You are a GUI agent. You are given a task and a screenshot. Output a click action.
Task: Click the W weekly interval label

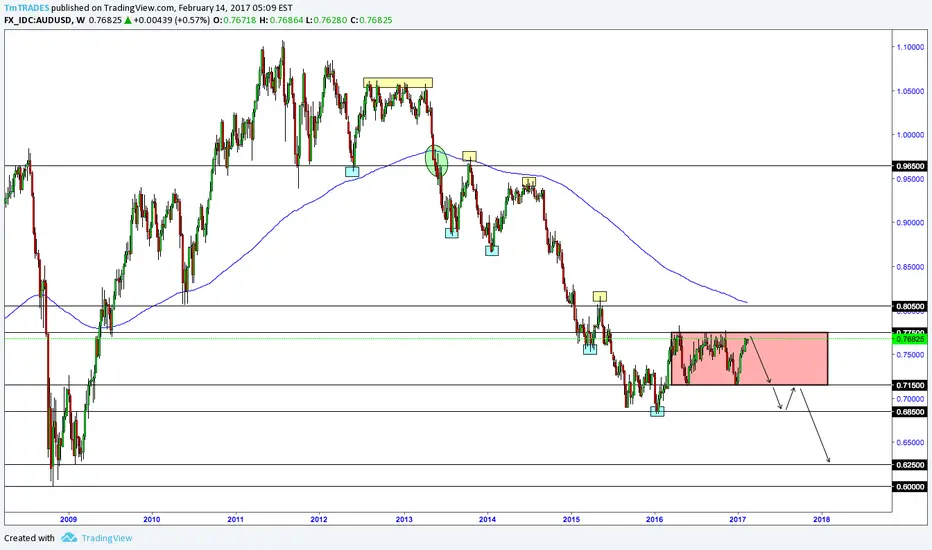point(80,20)
